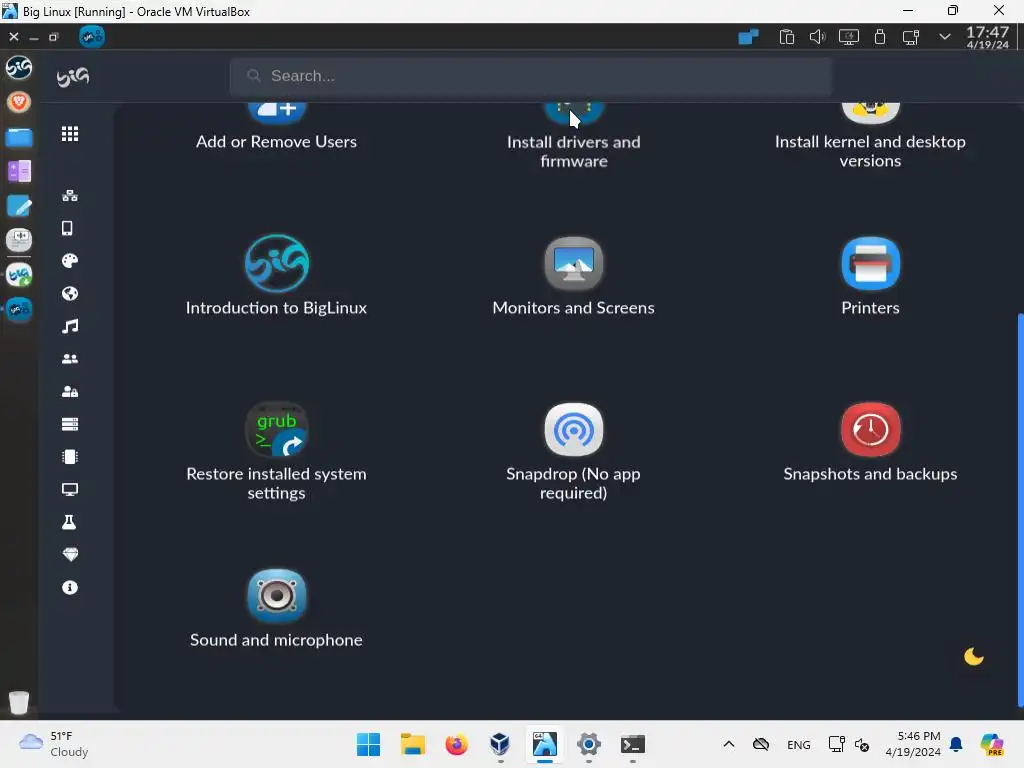Open clipboard in the Linux panel tray
This screenshot has width=1024, height=768.
[786, 37]
